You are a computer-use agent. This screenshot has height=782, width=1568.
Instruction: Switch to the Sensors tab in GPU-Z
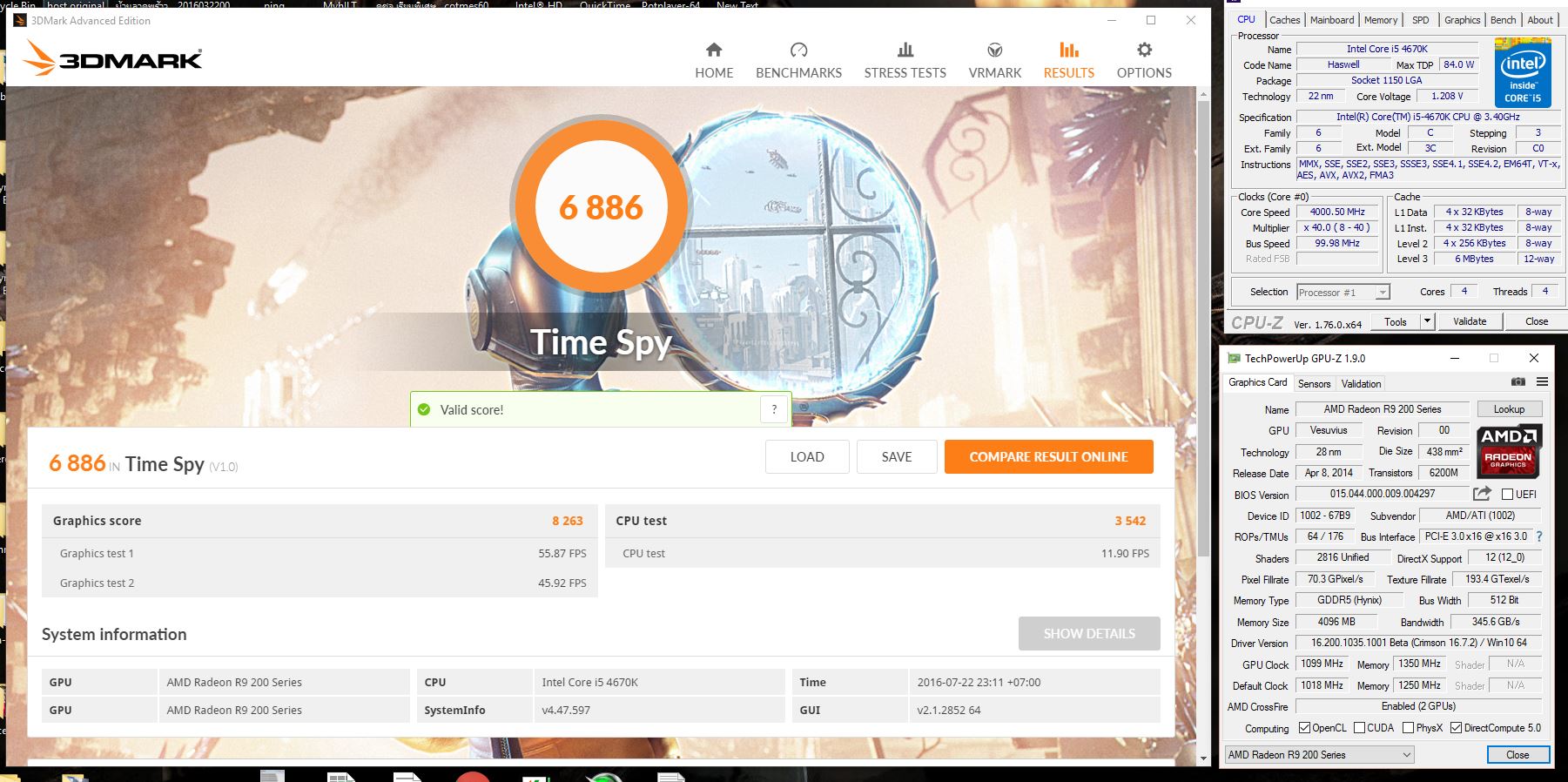click(1314, 383)
